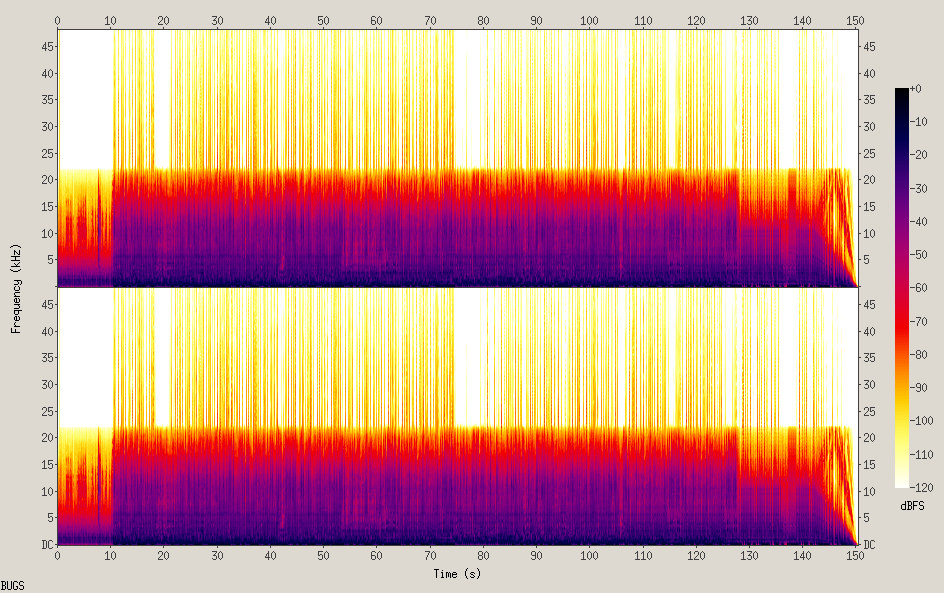This screenshot has height=593, width=944.
Task: Click "100" on the top time axis
Action: pos(589,20)
